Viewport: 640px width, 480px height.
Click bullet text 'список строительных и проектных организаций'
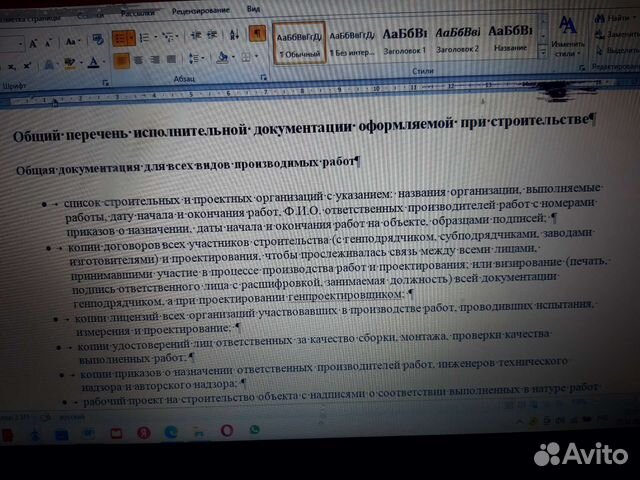(193, 199)
